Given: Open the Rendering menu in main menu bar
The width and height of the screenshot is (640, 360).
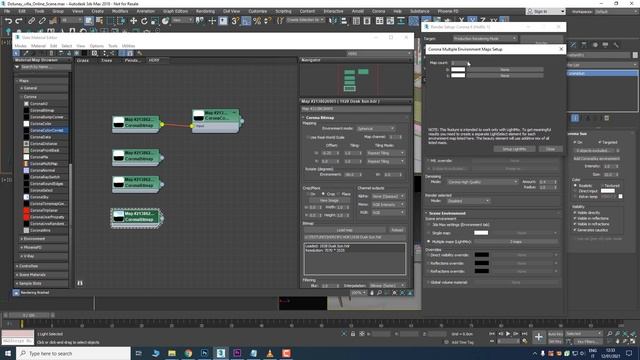Looking at the screenshot, I should [205, 11].
